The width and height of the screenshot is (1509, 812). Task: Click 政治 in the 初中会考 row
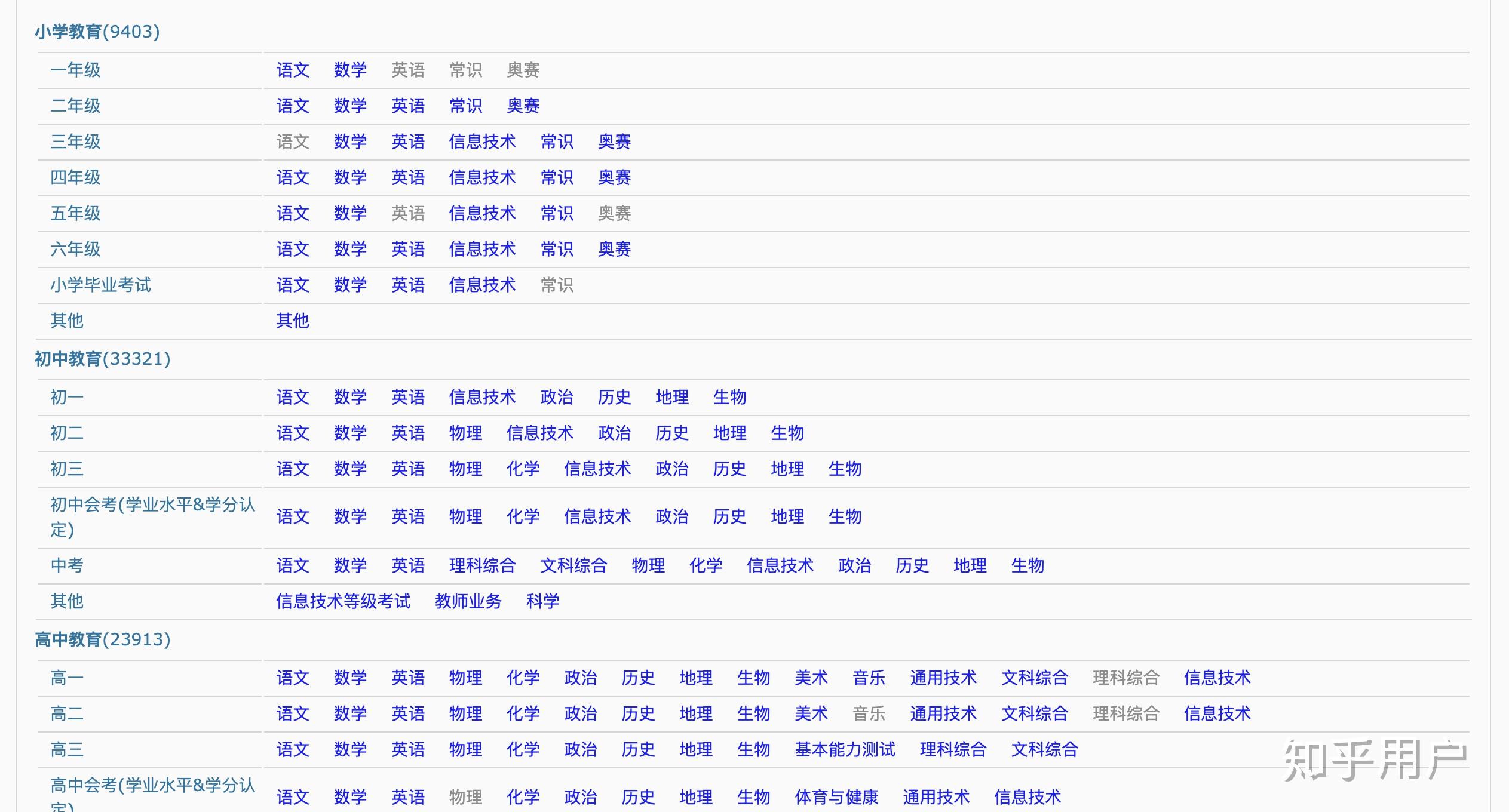[672, 516]
